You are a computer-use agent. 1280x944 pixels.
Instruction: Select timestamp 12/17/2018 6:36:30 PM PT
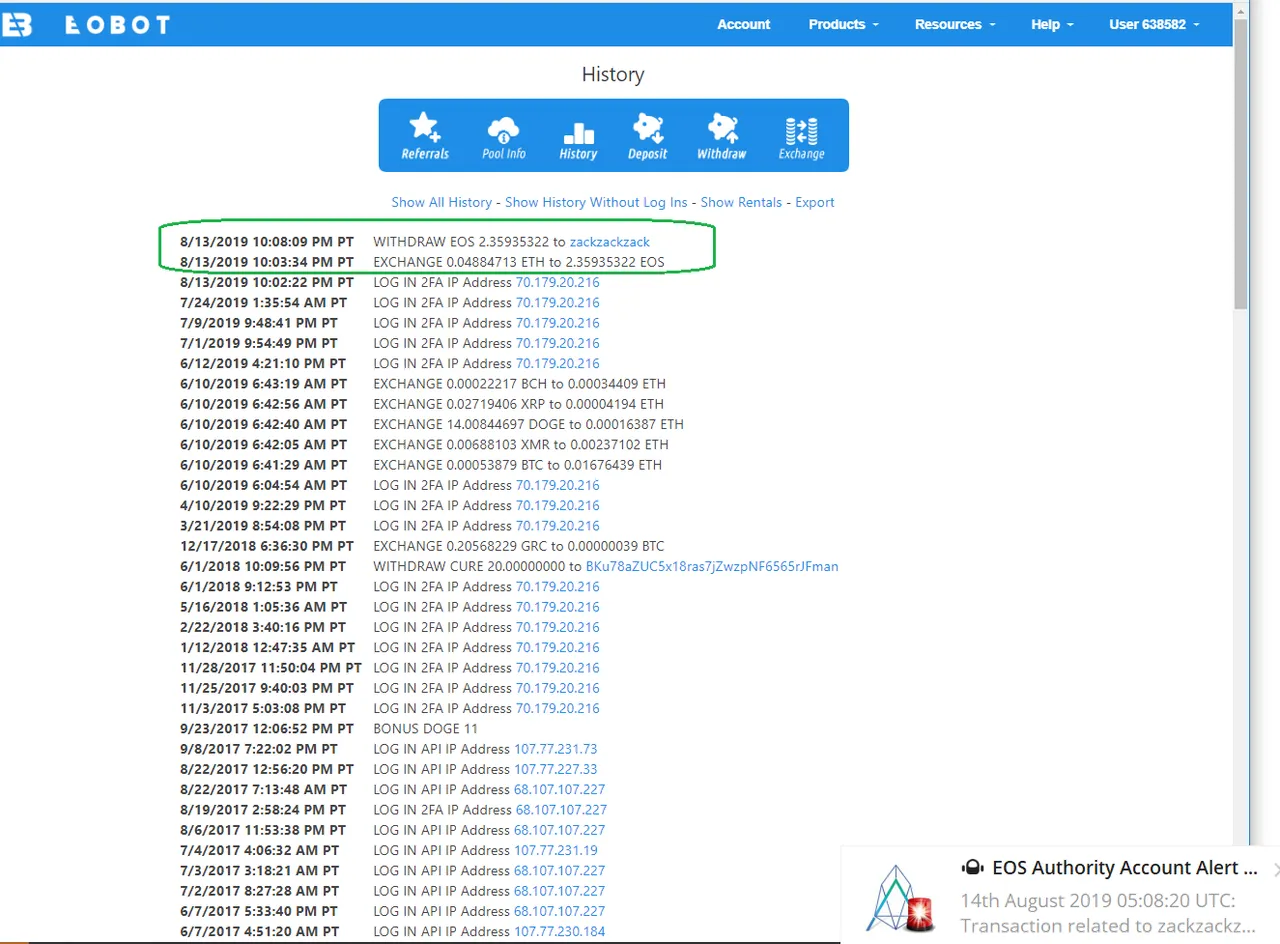267,546
